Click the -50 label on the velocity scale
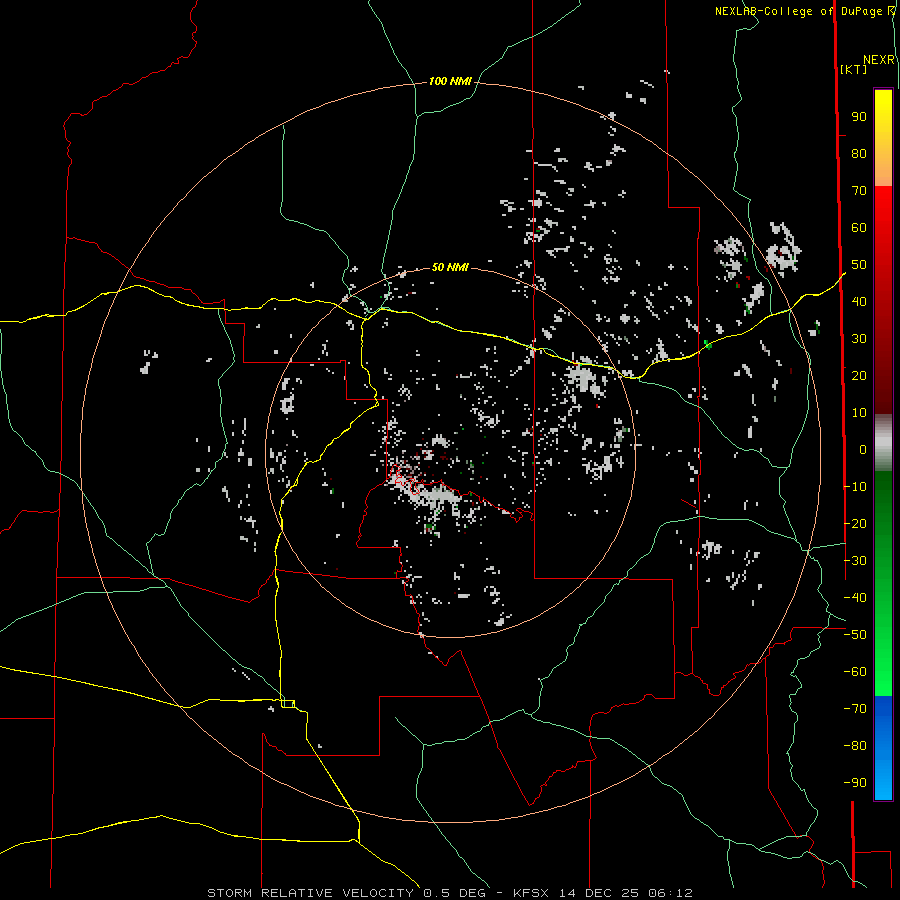900x900 pixels. coord(855,635)
